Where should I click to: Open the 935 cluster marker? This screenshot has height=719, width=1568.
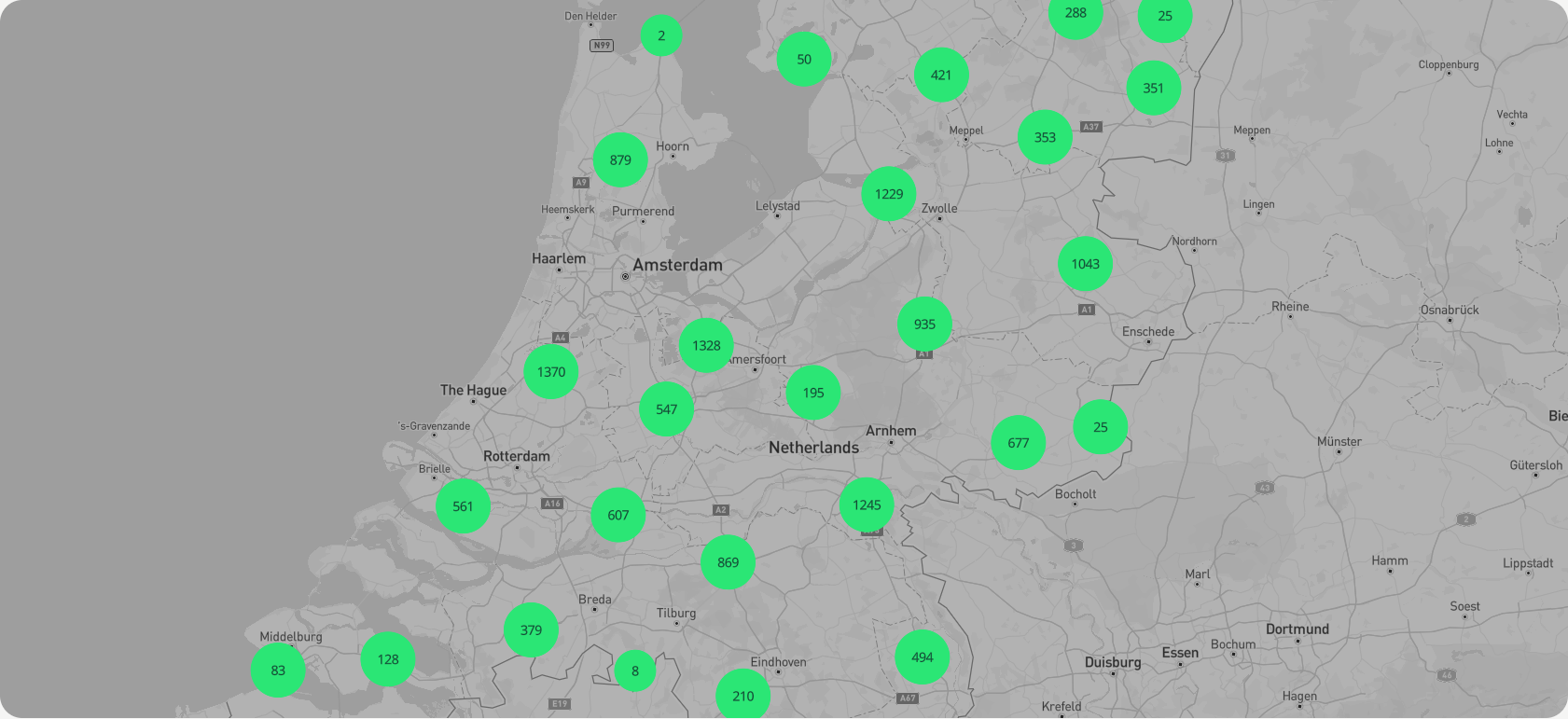(924, 325)
